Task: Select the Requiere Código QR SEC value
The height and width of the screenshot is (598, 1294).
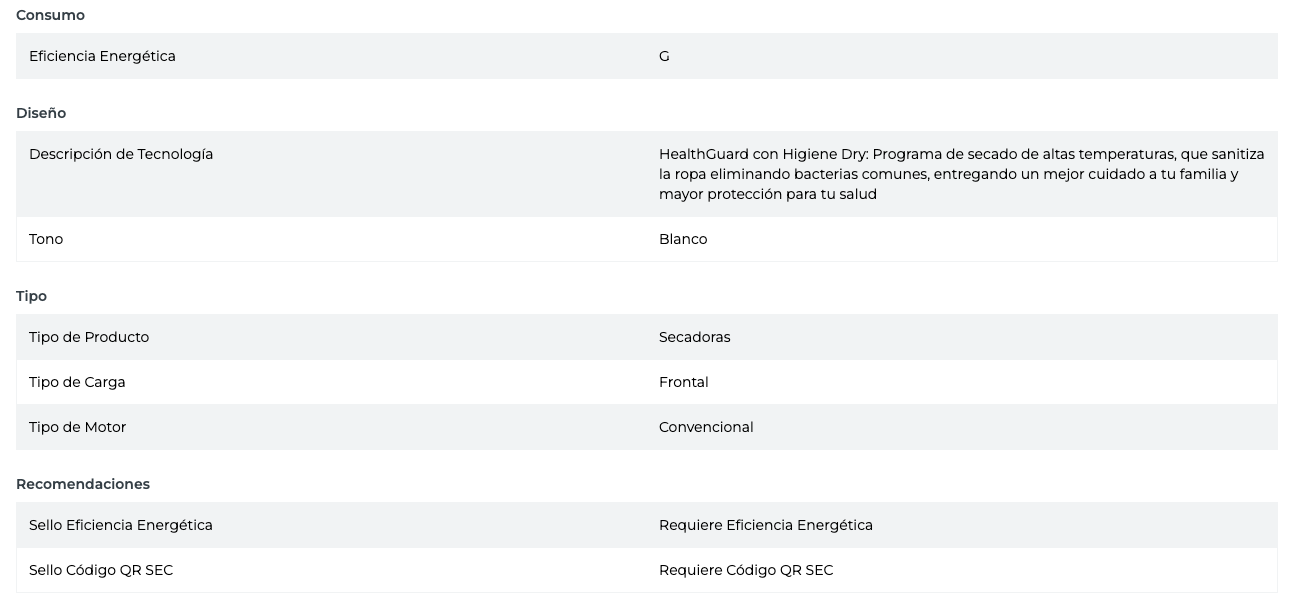Action: (745, 570)
